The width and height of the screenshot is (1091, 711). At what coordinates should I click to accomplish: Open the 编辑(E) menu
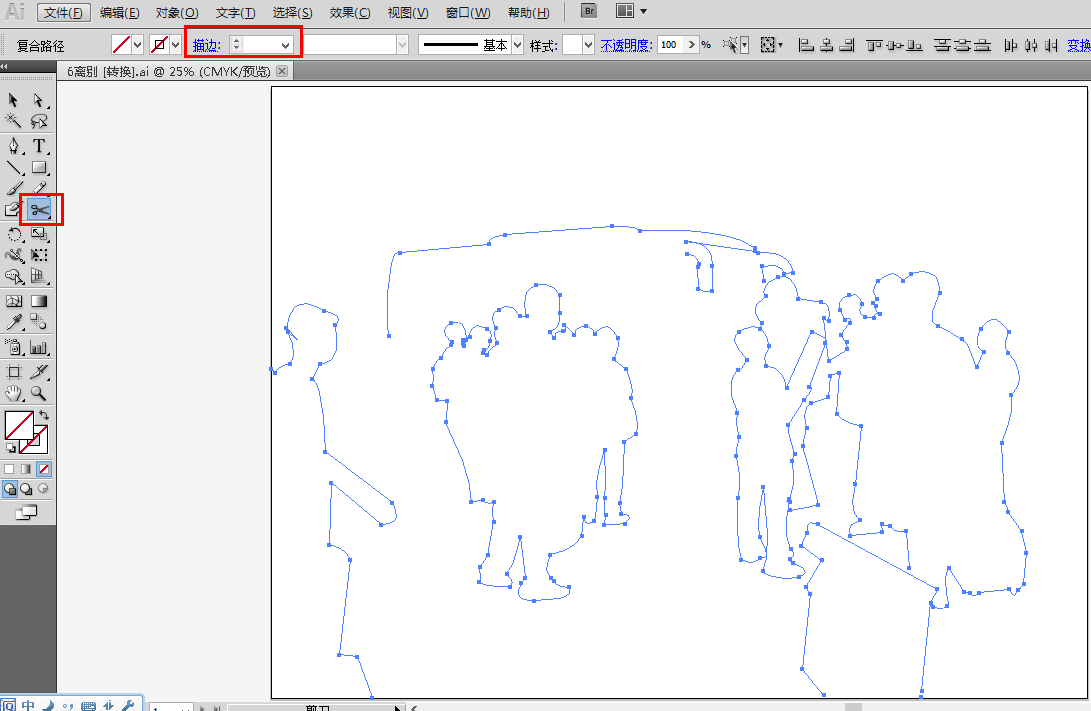click(119, 13)
